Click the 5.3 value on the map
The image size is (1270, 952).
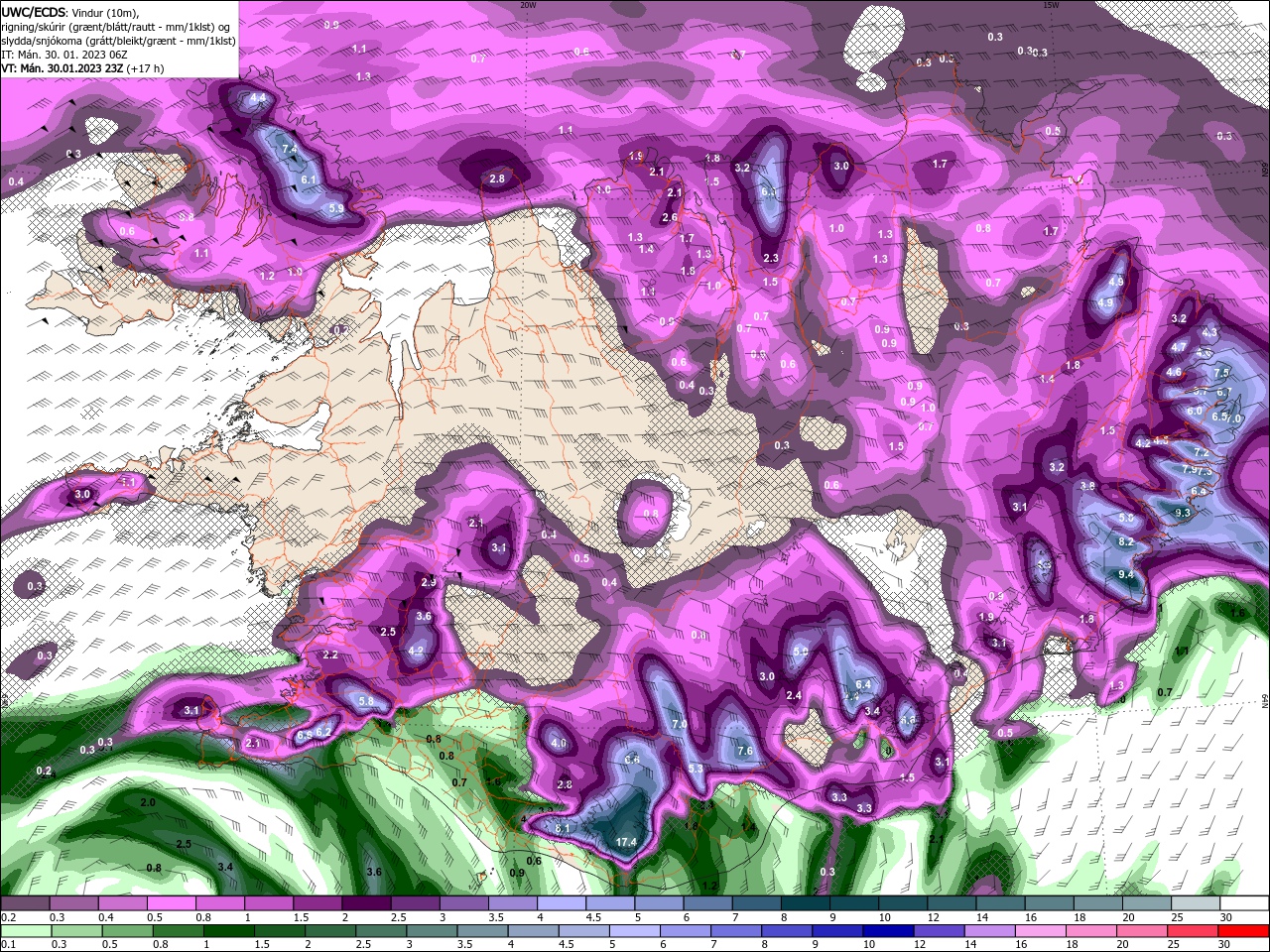696,769
